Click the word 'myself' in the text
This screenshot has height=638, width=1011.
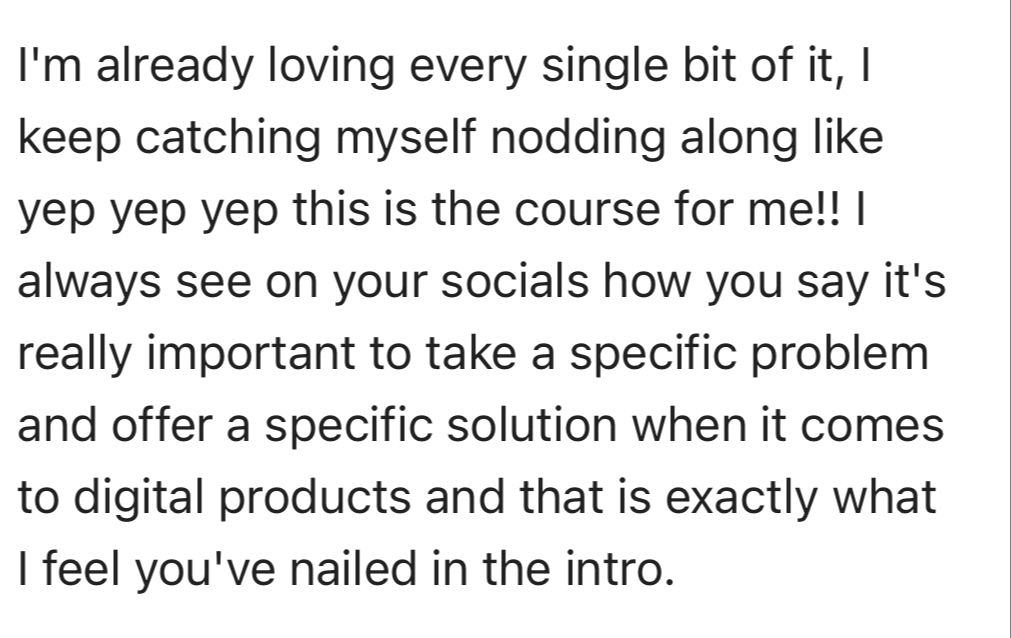[x=406, y=139]
